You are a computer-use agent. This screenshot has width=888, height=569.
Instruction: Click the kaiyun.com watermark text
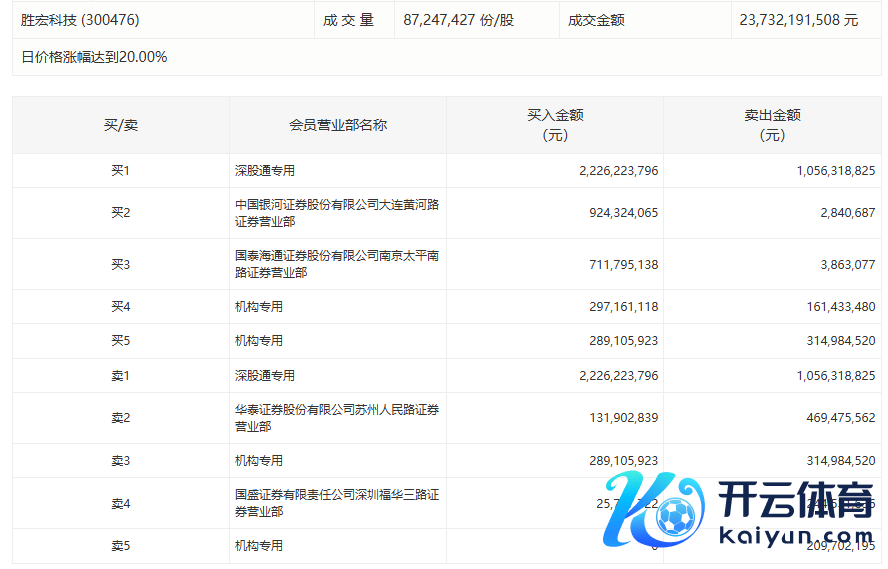coord(796,538)
